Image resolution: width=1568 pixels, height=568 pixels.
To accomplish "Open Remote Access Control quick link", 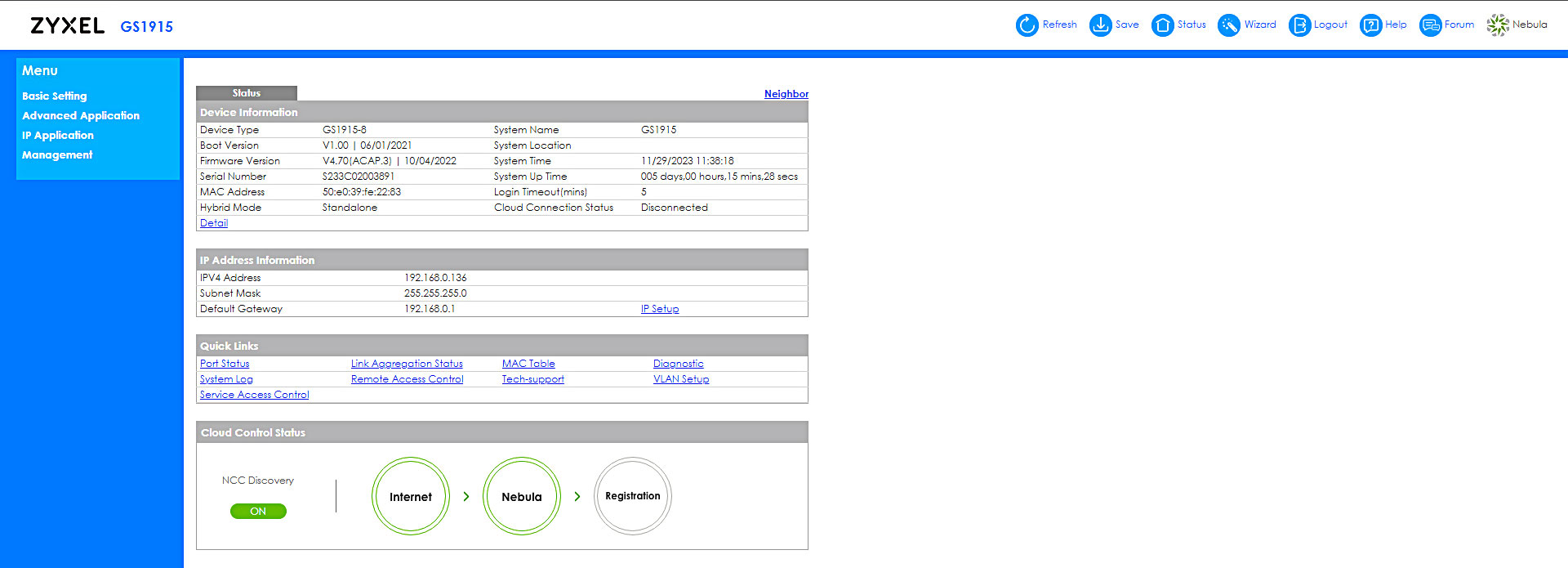I will pyautogui.click(x=408, y=379).
